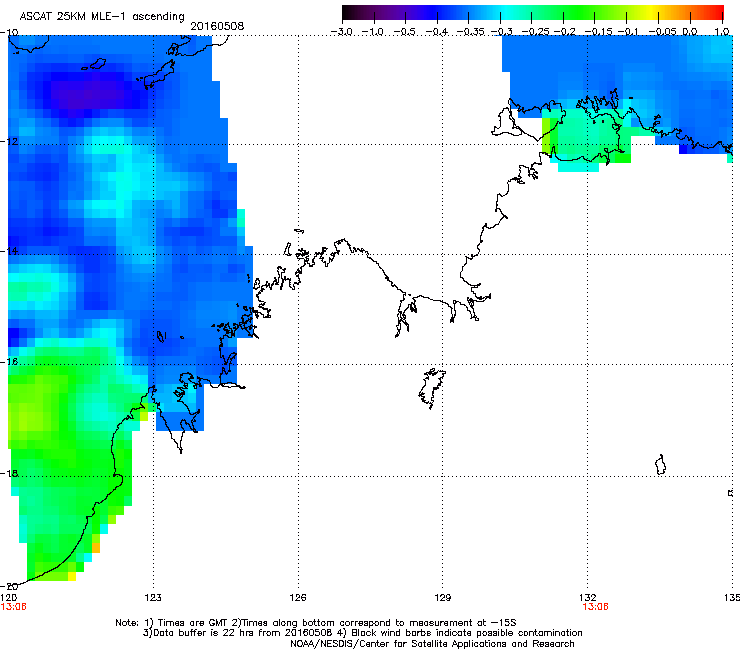Click the -14 latitude axis label
Image resolution: width=740 pixels, height=650 pixels.
click(x=10, y=251)
